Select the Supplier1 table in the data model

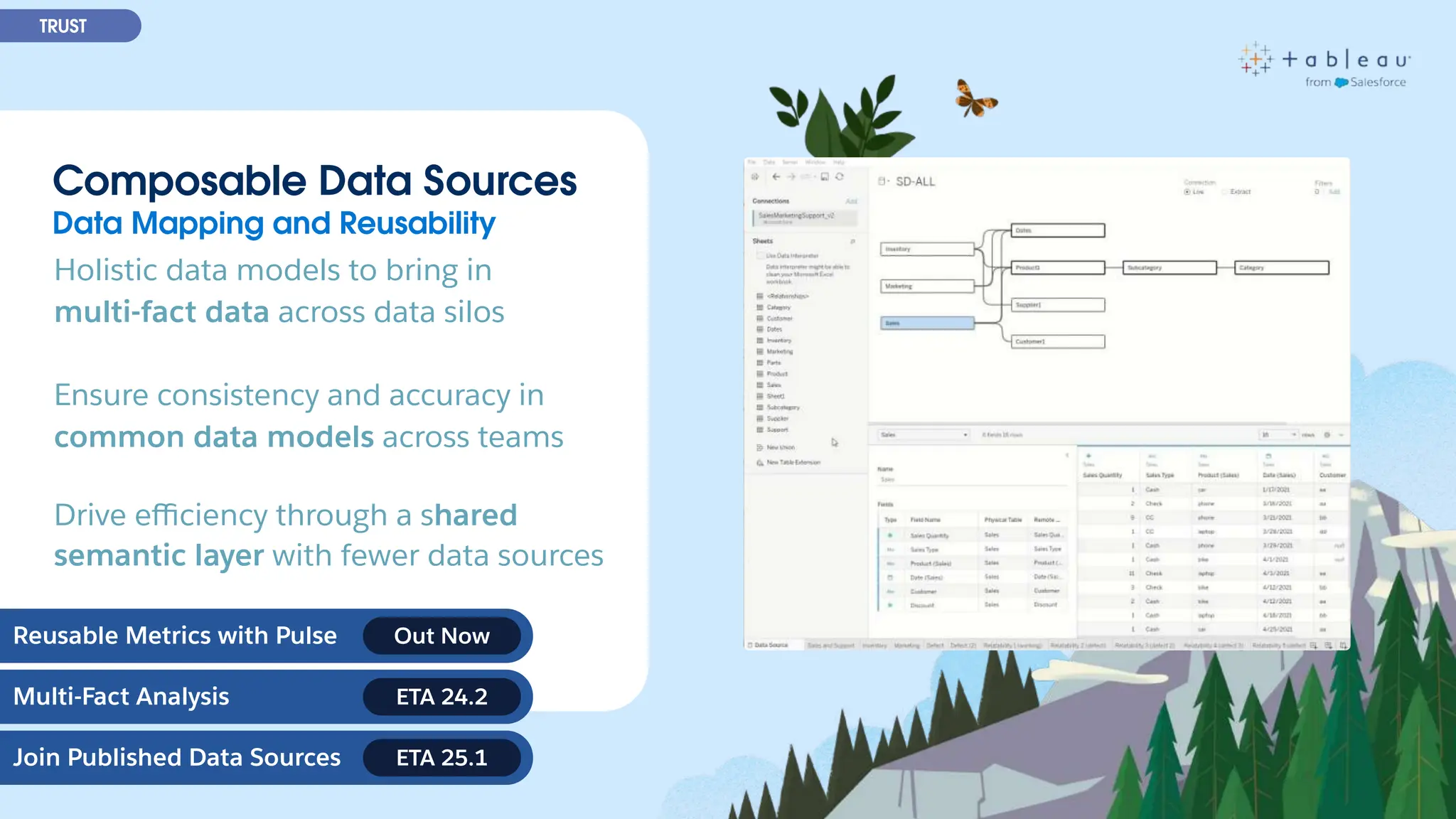click(x=1058, y=305)
